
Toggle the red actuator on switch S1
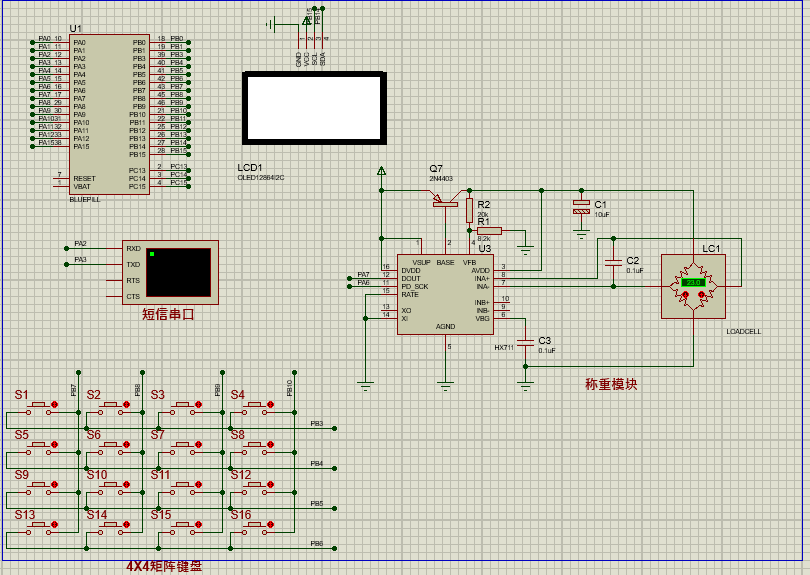pos(55,405)
